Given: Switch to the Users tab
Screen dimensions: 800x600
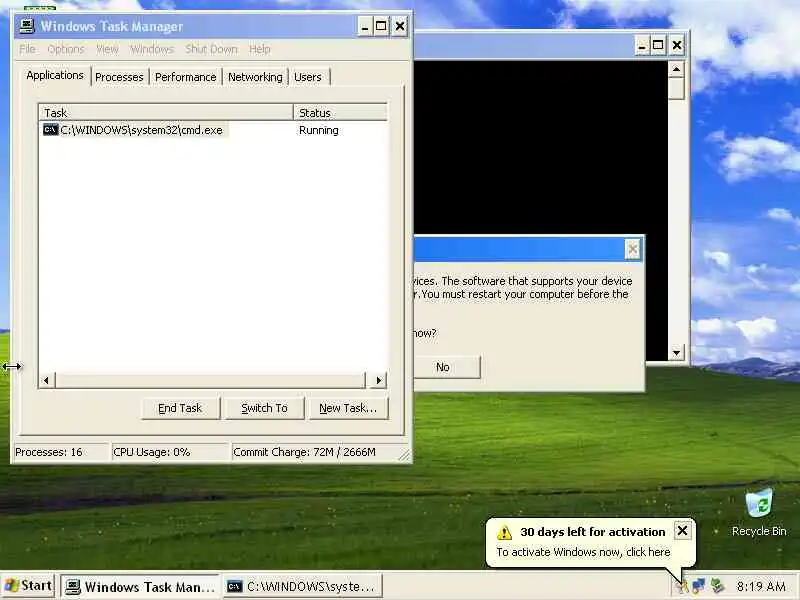Looking at the screenshot, I should [x=308, y=77].
